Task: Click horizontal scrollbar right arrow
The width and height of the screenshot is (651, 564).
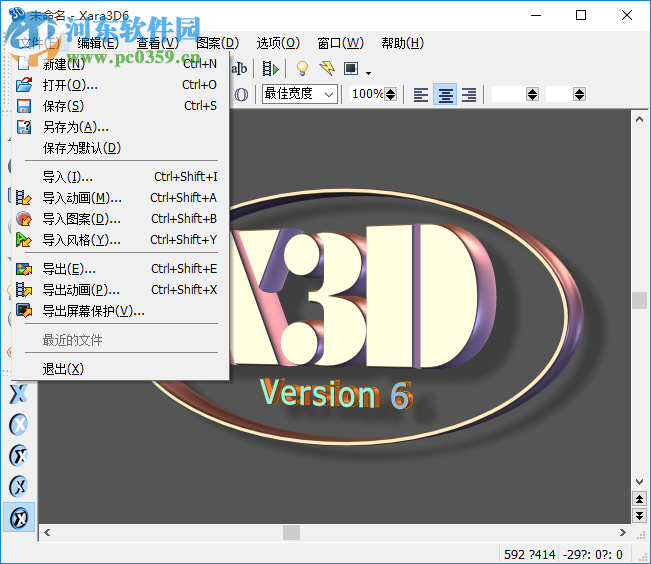Action: [x=622, y=532]
